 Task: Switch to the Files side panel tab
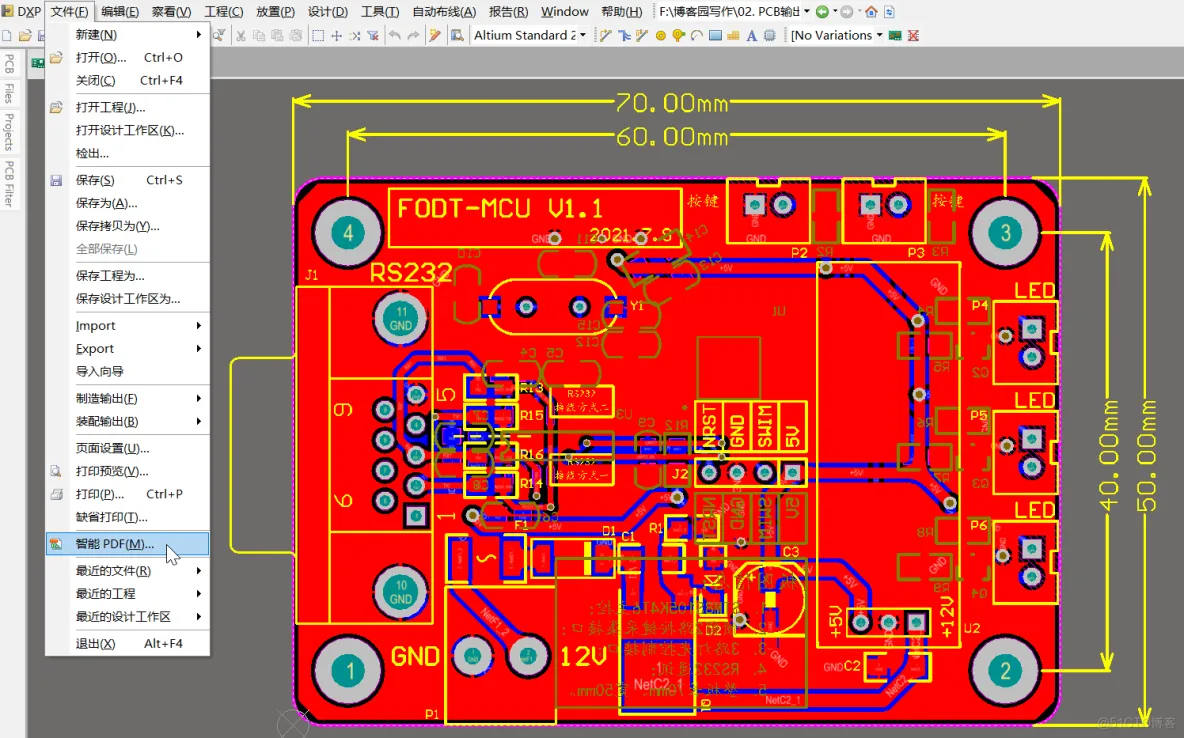coord(9,92)
